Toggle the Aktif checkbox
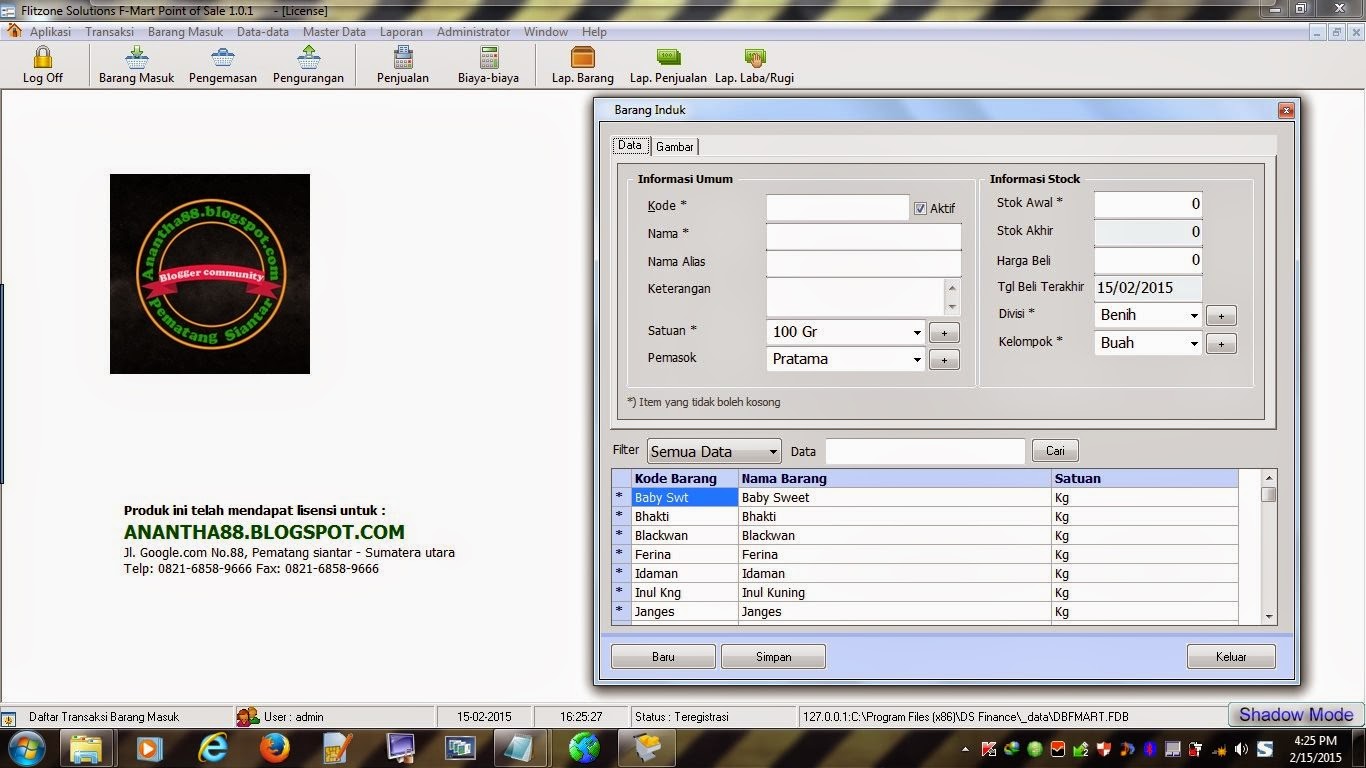This screenshot has height=768, width=1366. [920, 208]
